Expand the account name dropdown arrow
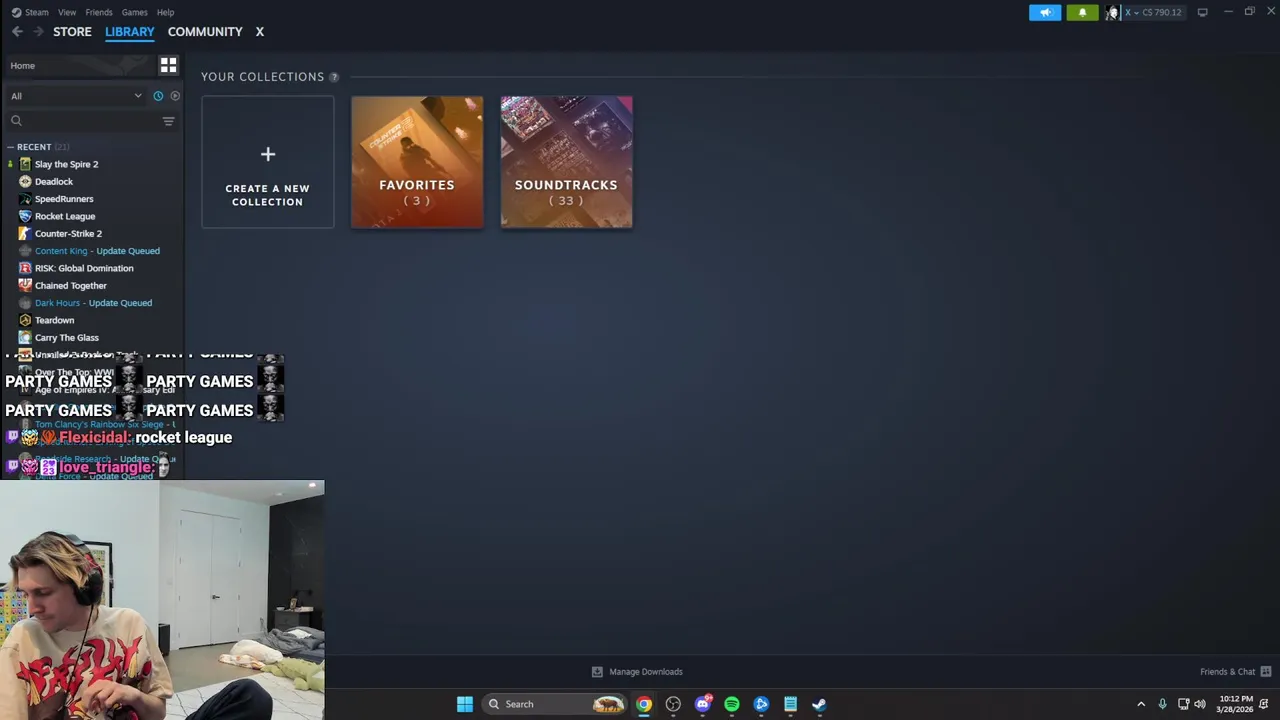Screen dimensions: 1280x720 click(1137, 12)
